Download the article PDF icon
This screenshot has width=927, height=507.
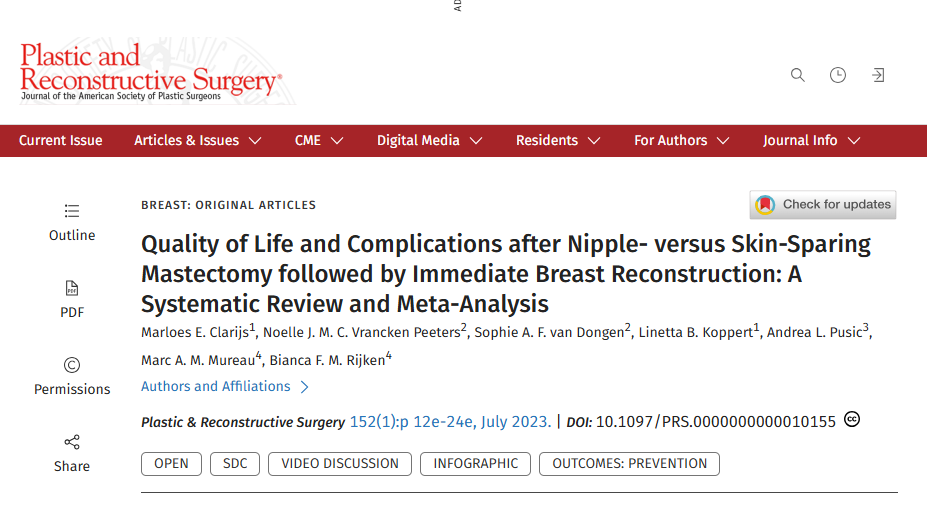72,288
